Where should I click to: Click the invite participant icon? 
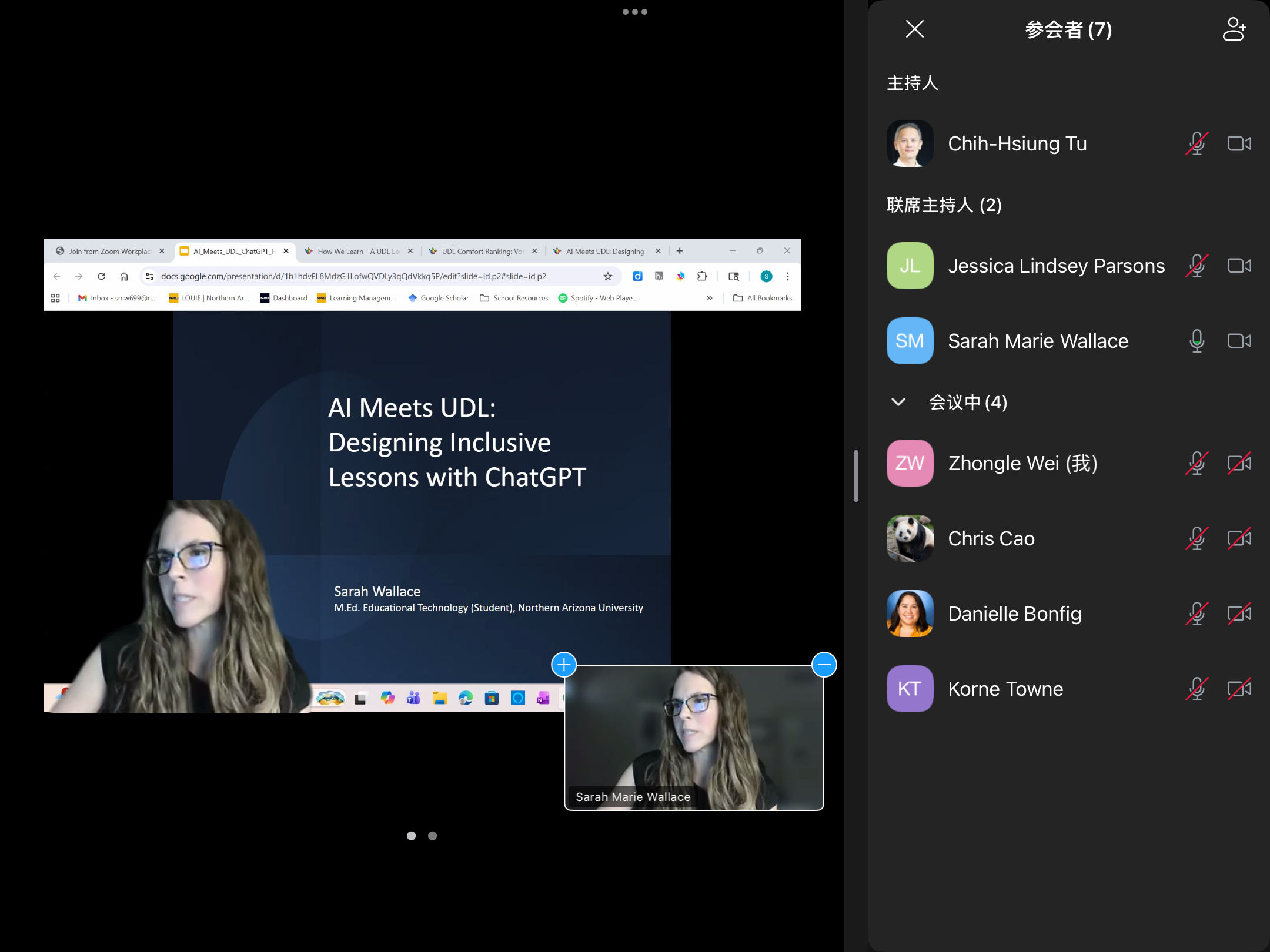(1234, 29)
